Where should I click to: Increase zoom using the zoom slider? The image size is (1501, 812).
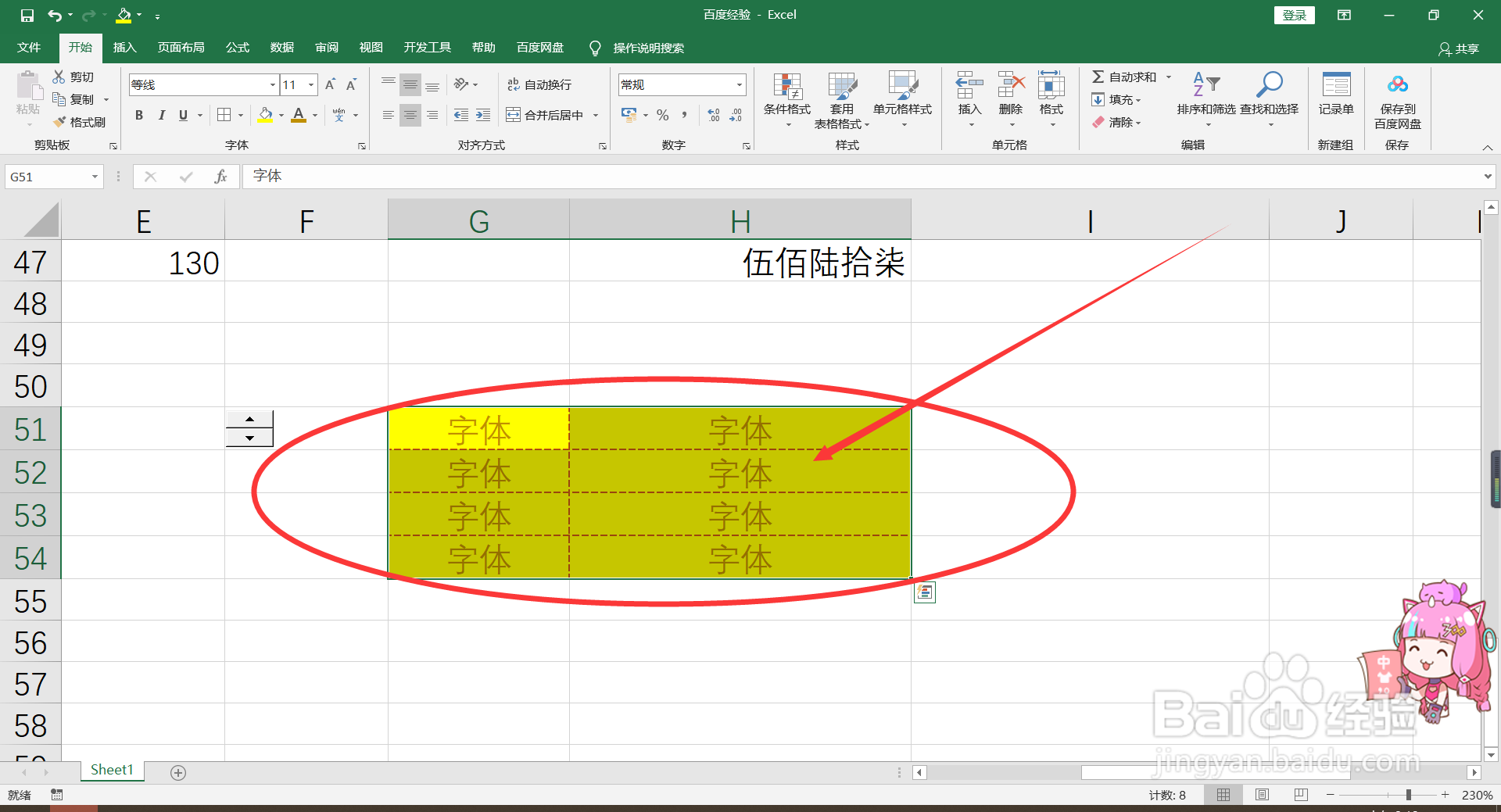(x=1445, y=795)
